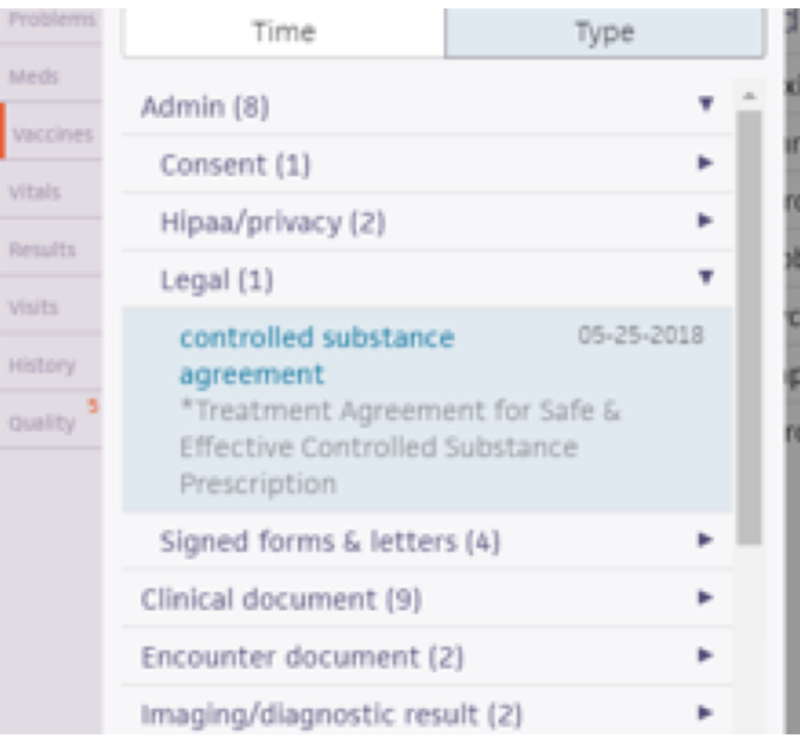Expand the Clinical document (9) arrow
800x742 pixels.
tap(706, 598)
